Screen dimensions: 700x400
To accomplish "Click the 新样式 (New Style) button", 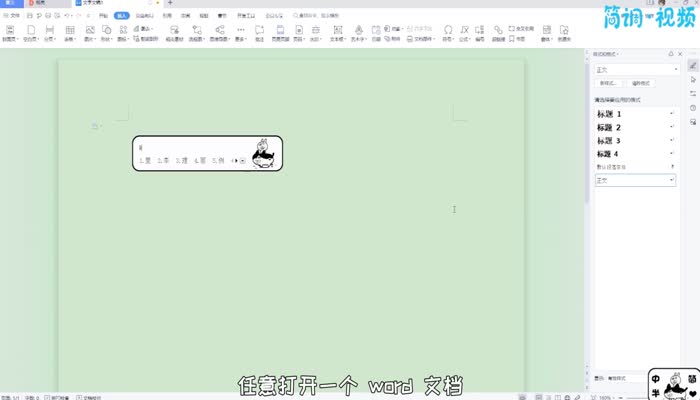I will (607, 84).
